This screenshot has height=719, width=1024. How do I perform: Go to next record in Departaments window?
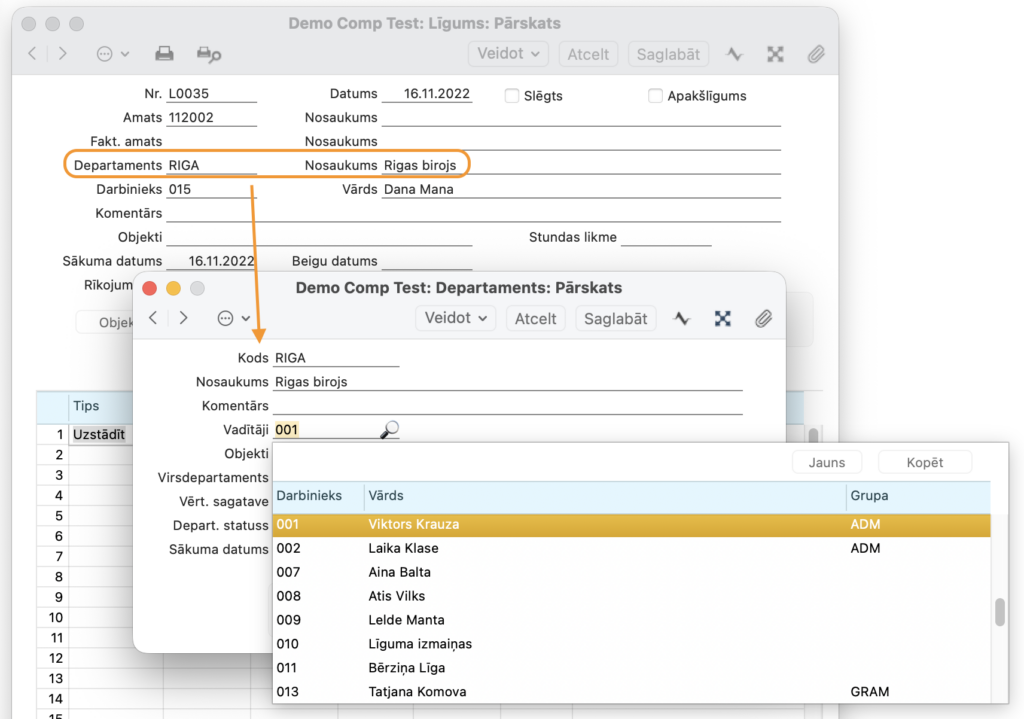coord(183,318)
